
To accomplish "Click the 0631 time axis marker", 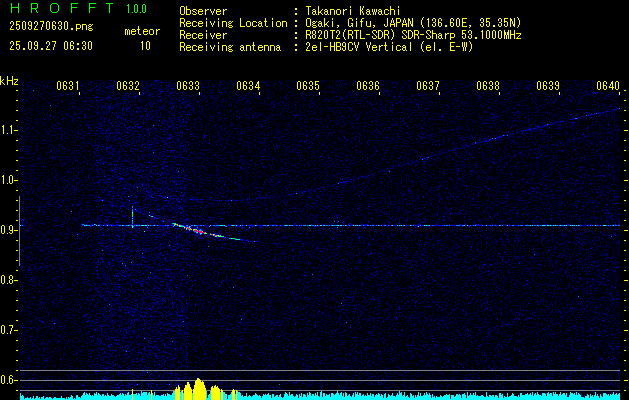I will coord(68,86).
